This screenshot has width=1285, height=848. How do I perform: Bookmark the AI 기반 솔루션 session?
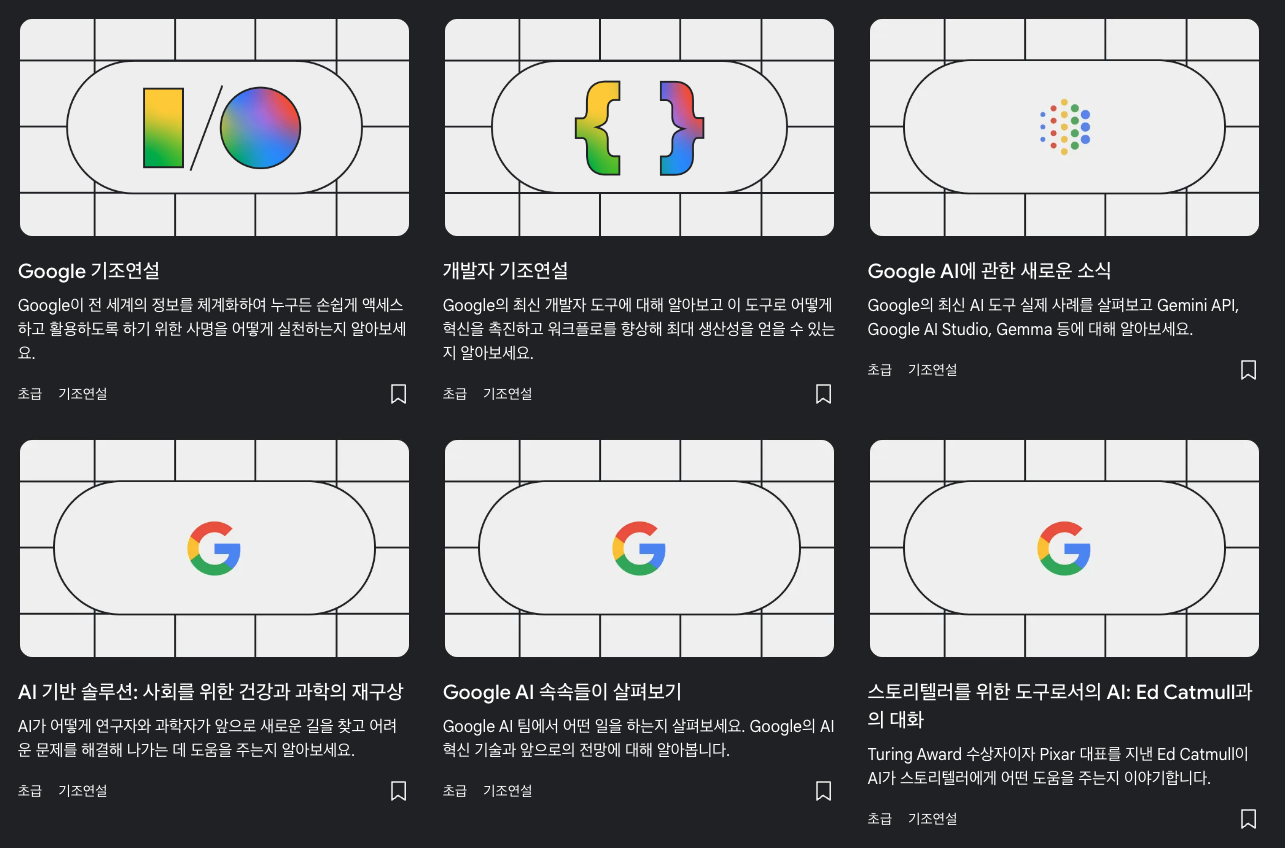pyautogui.click(x=398, y=791)
